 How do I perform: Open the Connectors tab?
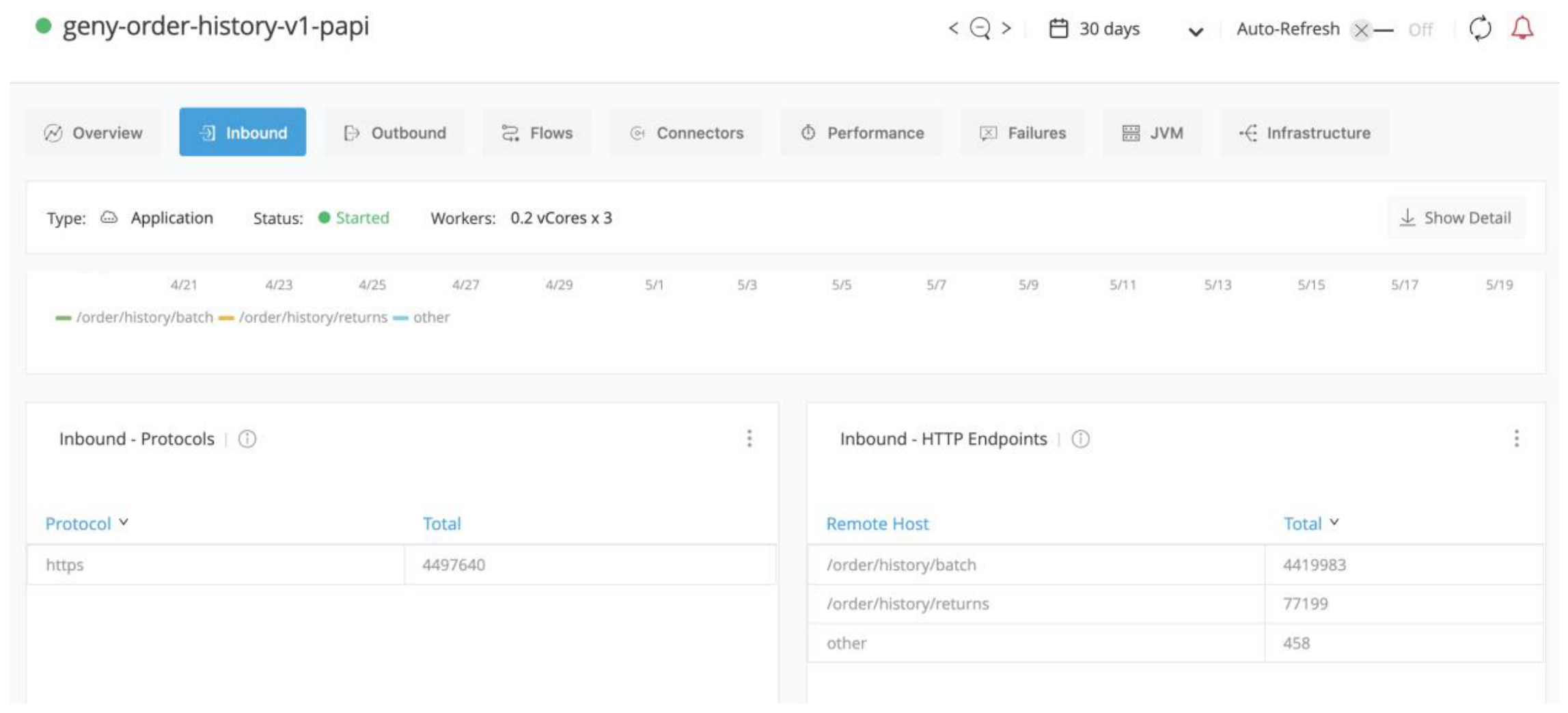(x=686, y=133)
